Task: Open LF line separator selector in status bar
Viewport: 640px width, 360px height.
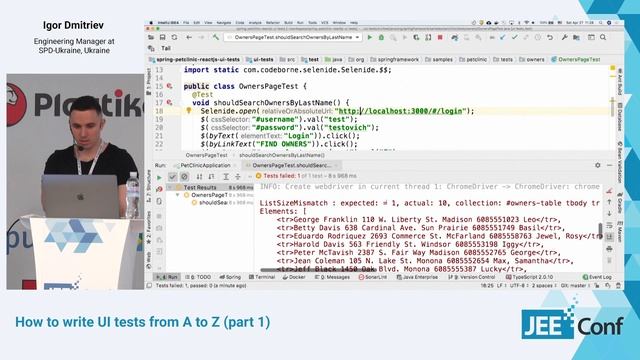Action: pos(501,286)
